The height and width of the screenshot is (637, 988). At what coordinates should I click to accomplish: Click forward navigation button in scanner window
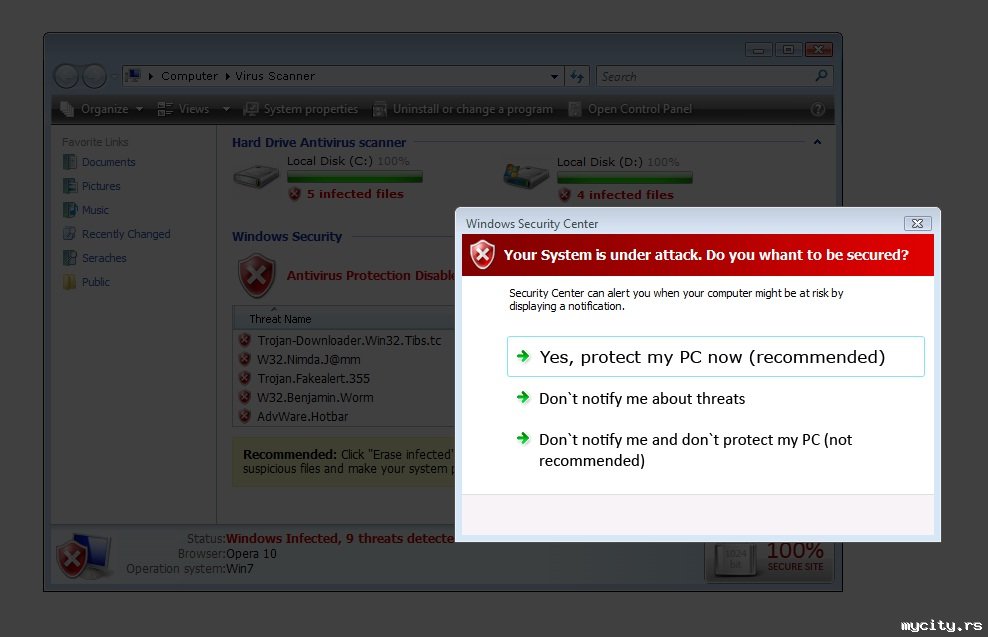tap(95, 76)
